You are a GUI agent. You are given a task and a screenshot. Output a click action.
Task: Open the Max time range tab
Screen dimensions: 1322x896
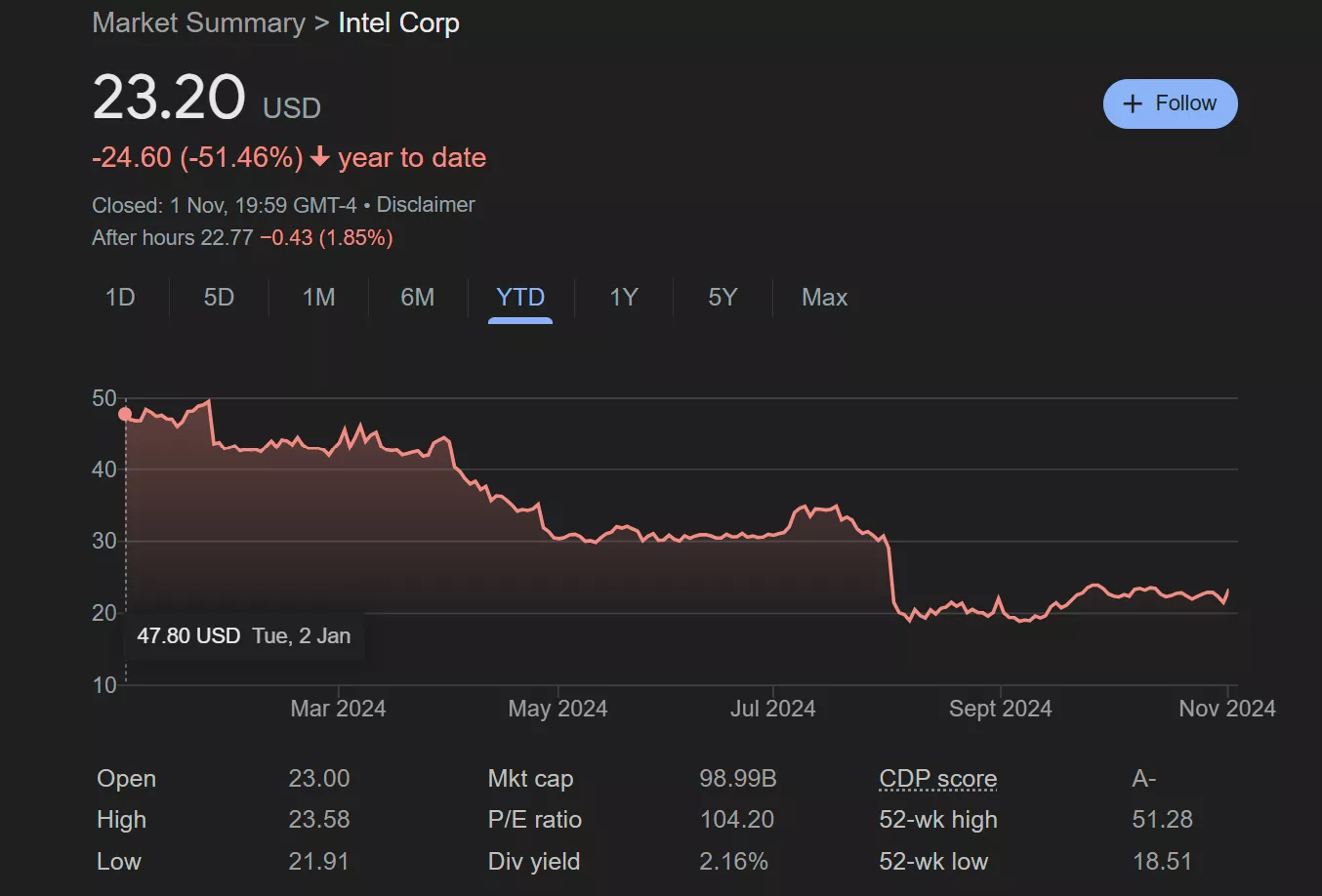tap(824, 298)
